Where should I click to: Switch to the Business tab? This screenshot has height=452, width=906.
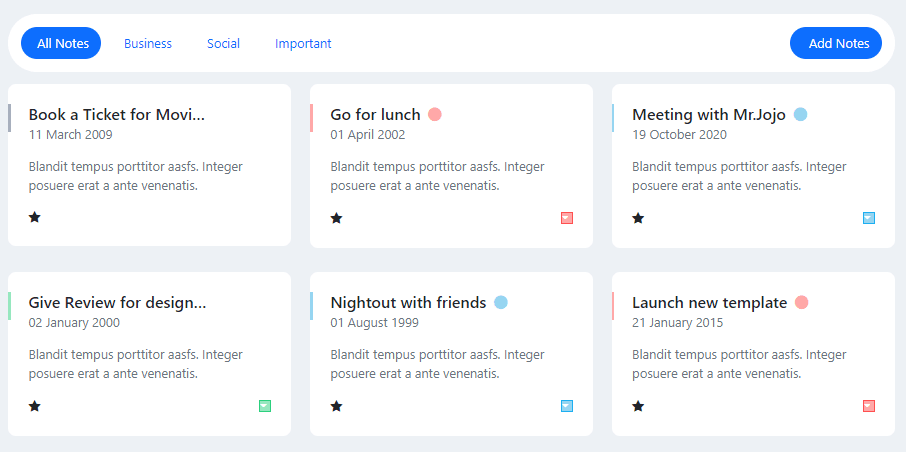coord(148,43)
